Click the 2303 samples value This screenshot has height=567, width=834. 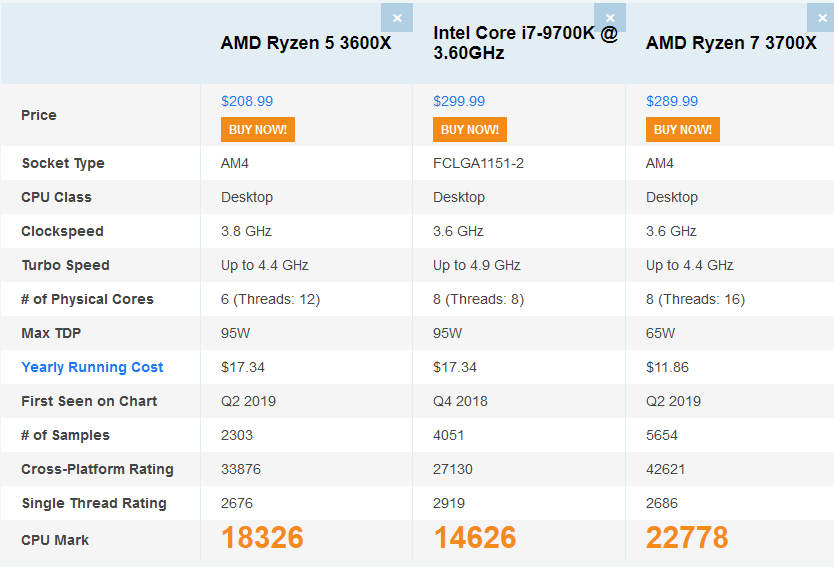click(x=237, y=435)
